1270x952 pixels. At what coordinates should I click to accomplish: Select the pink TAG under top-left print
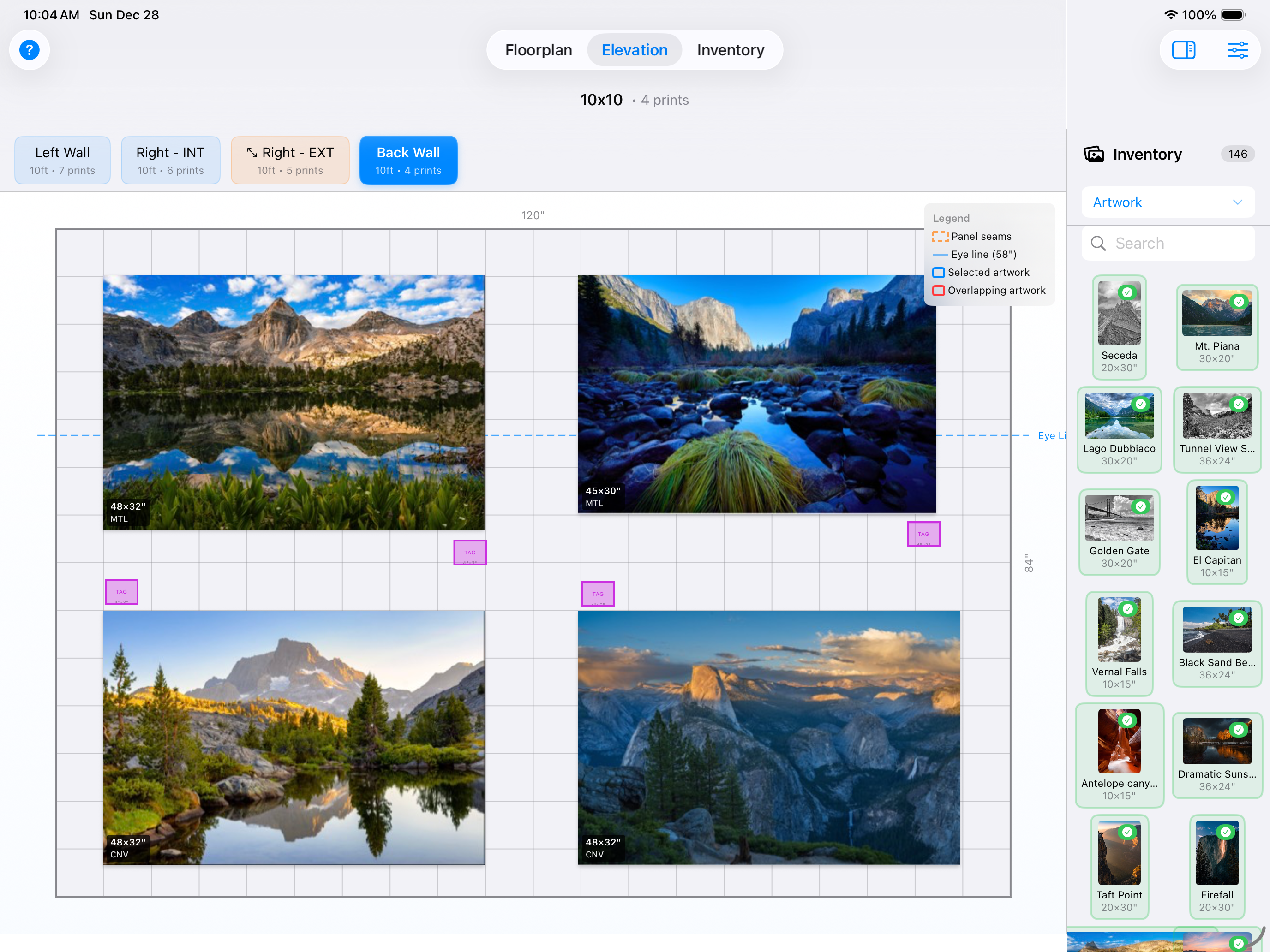470,552
